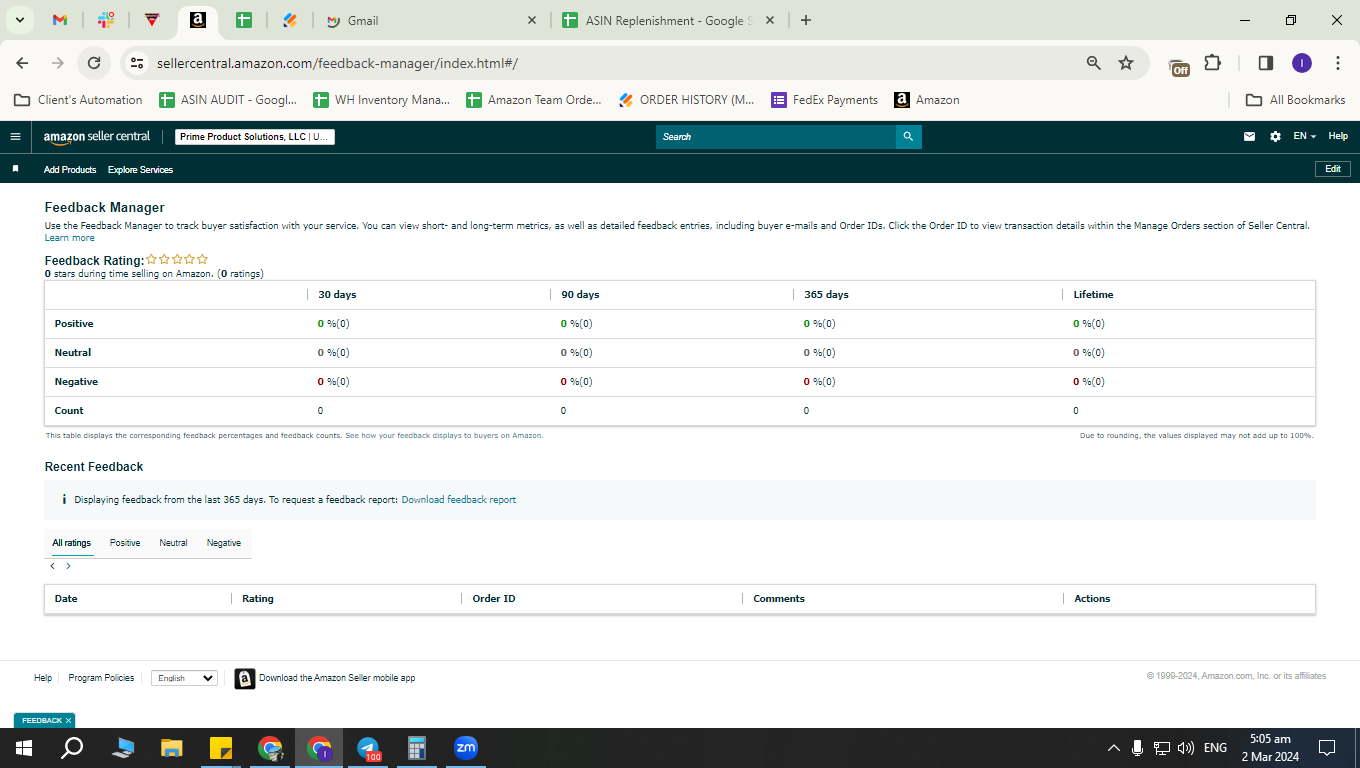This screenshot has height=768, width=1360.
Task: Click the Date column header
Action: pos(66,599)
